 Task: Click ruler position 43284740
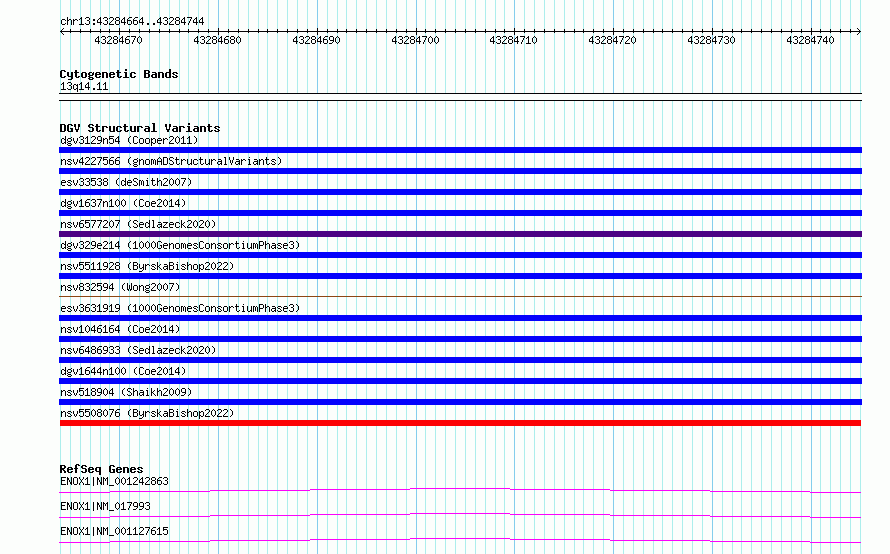tap(810, 40)
